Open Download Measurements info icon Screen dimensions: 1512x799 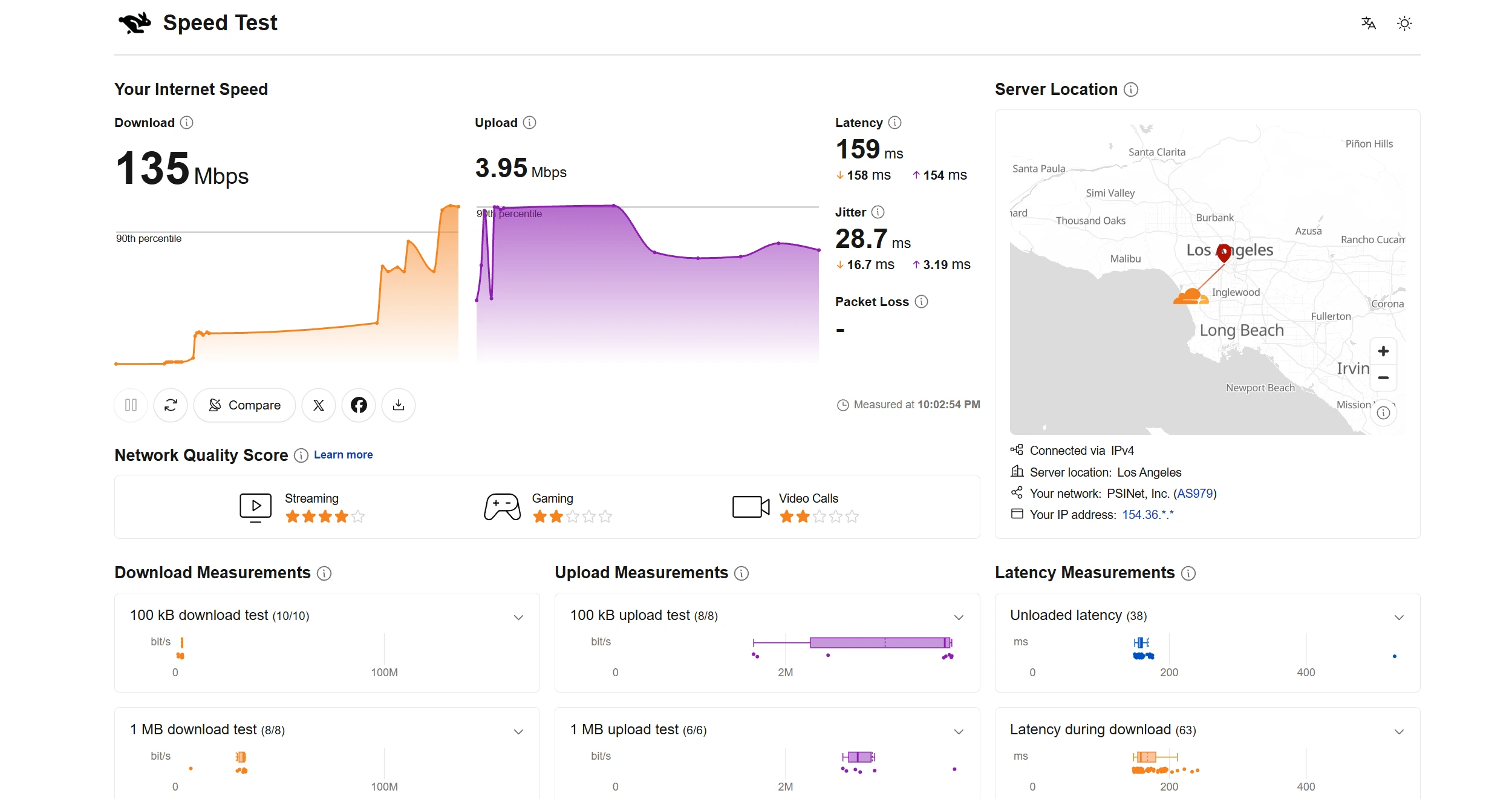tap(325, 573)
